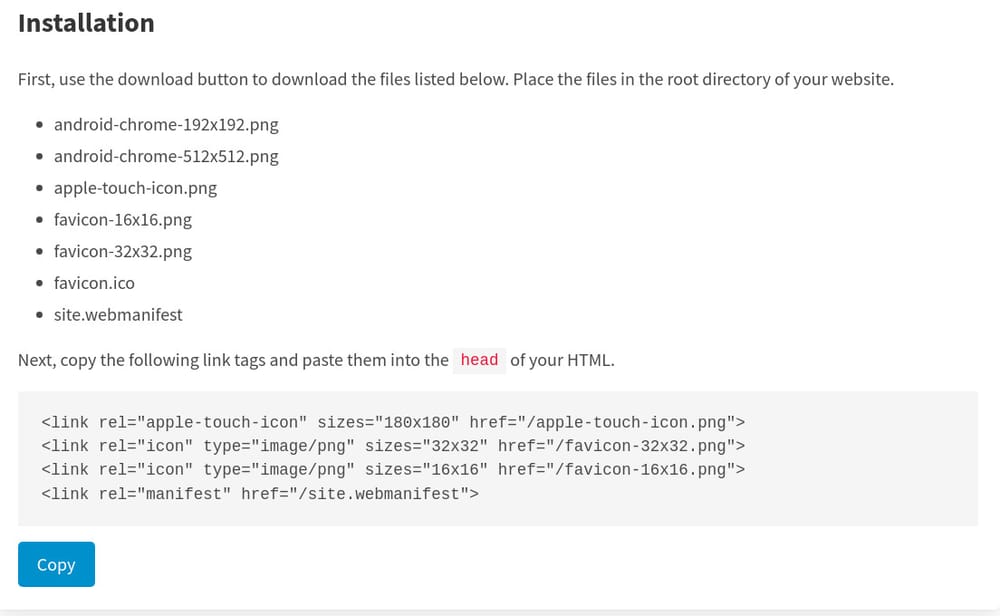Screen dimensions: 1000x616
Task: Select favicon.ico in the file list
Action: 94,283
